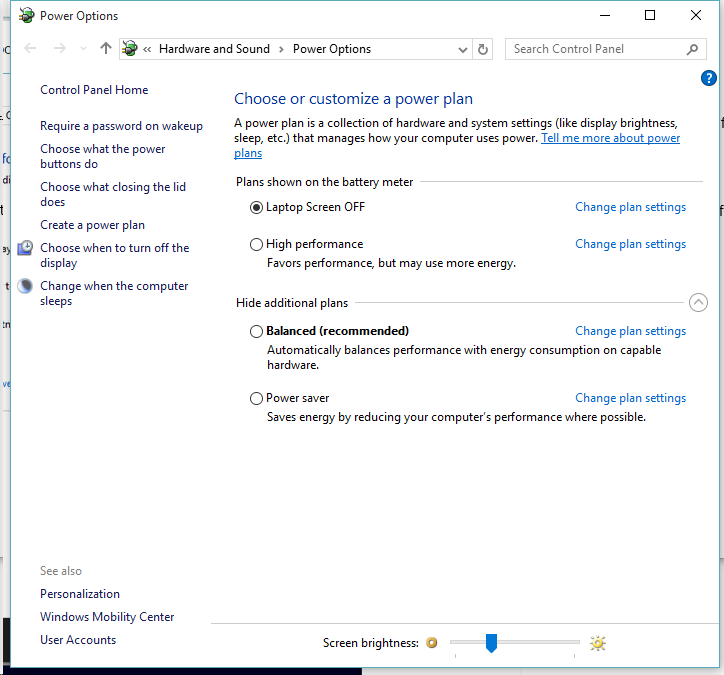Click the dim brightness icon
Viewport: 724px width, 675px height.
click(432, 643)
